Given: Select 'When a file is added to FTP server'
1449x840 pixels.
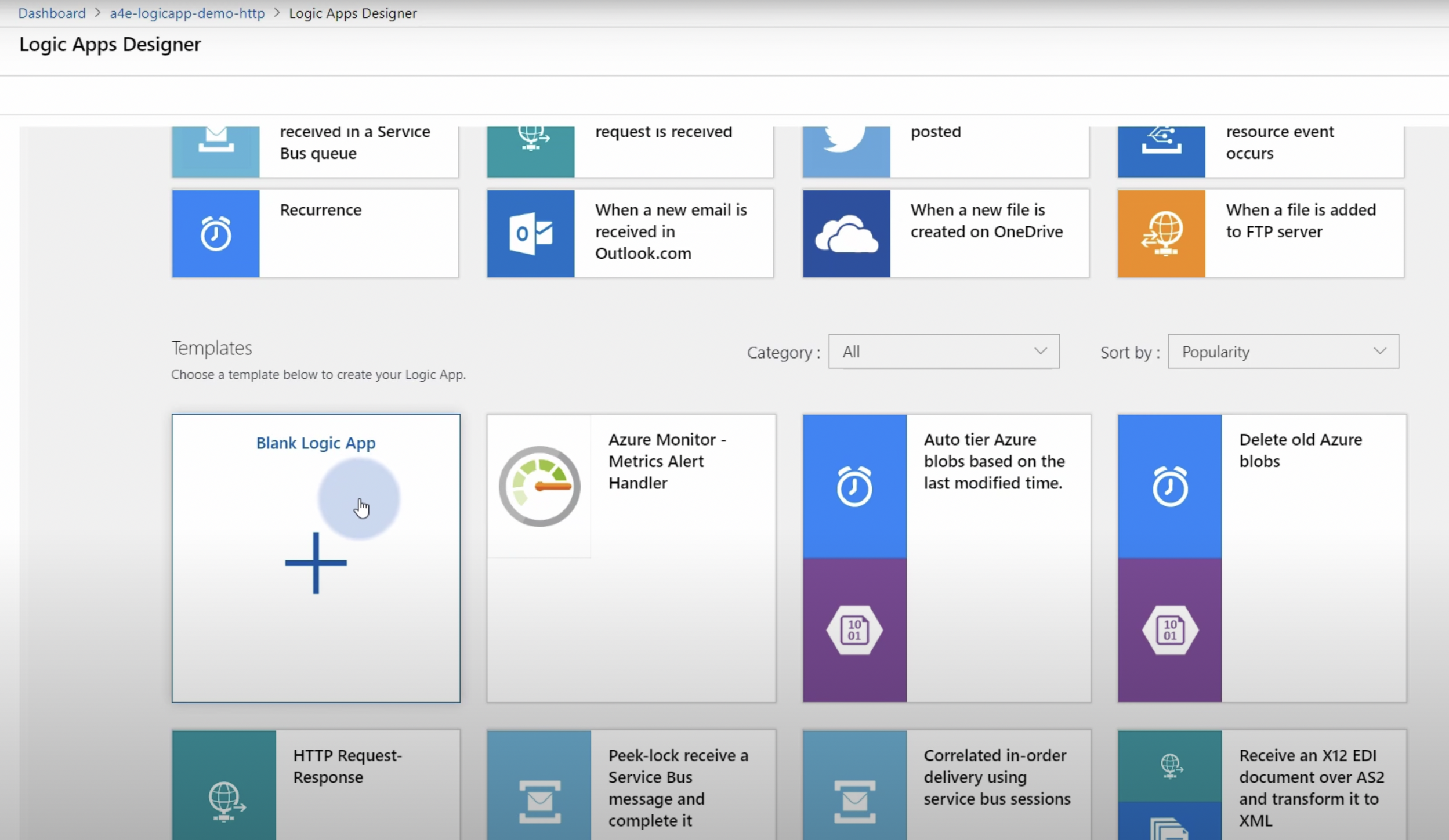Looking at the screenshot, I should pos(1301,220).
